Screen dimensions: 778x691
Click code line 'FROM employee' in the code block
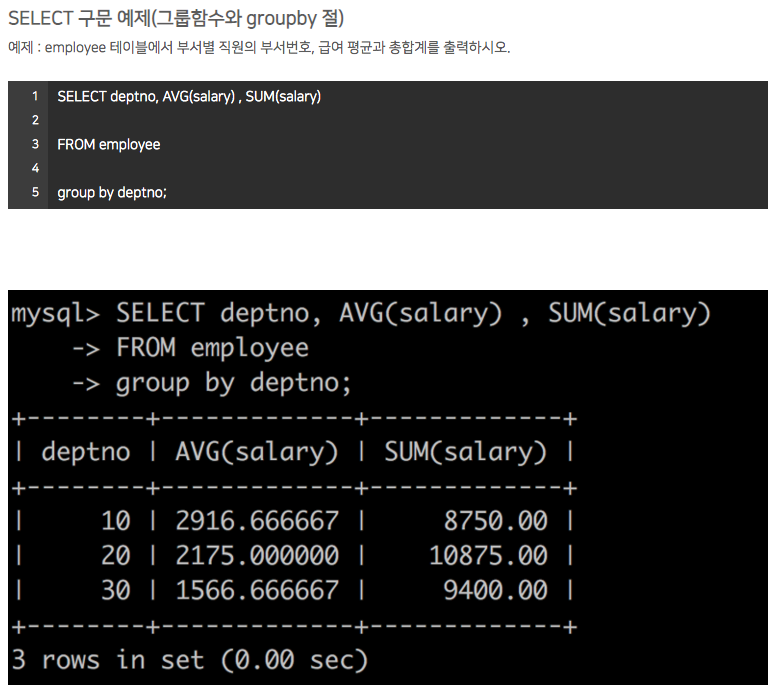[109, 144]
